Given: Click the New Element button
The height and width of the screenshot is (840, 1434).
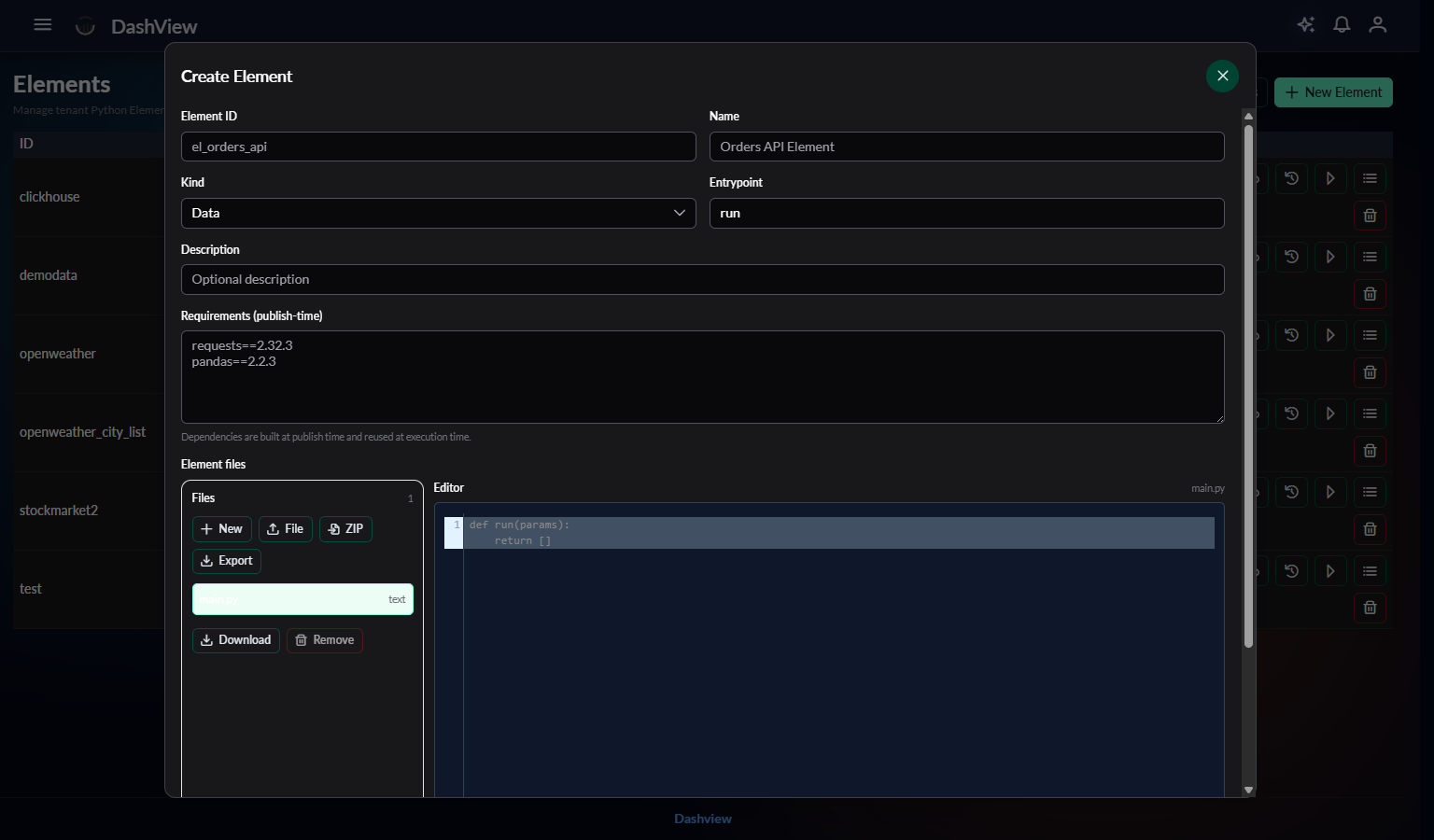Looking at the screenshot, I should pyautogui.click(x=1333, y=91).
